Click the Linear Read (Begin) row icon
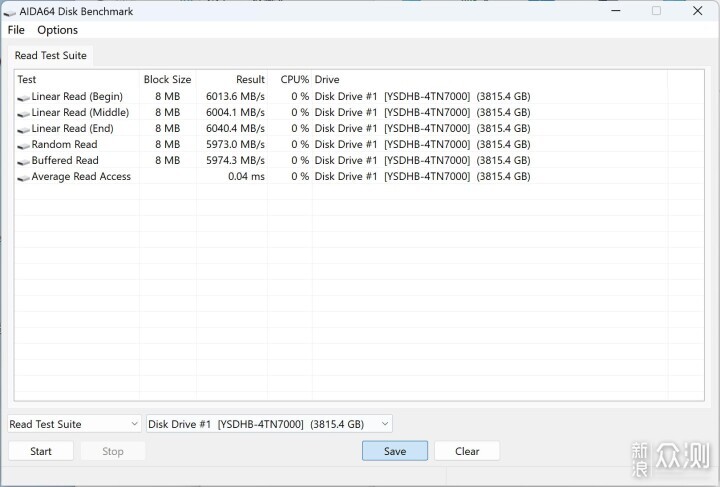The width and height of the screenshot is (720, 487). tap(23, 98)
